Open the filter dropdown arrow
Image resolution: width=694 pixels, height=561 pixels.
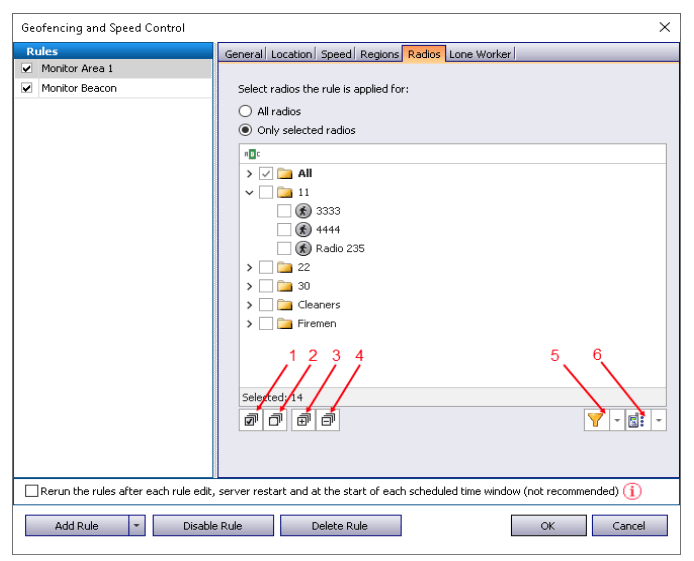(617, 420)
